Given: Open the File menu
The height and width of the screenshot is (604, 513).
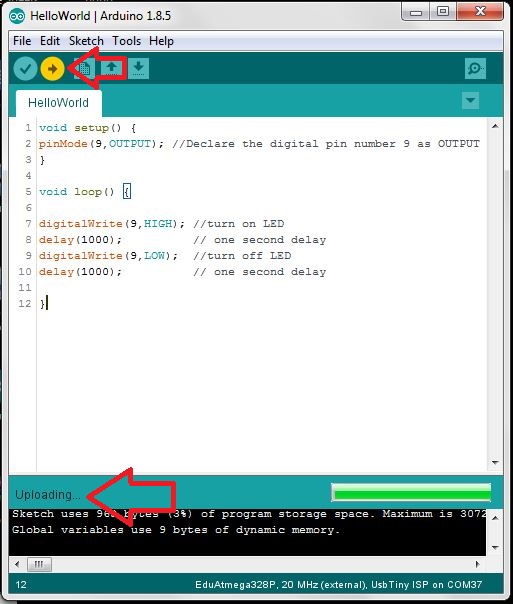Looking at the screenshot, I should pyautogui.click(x=22, y=41).
